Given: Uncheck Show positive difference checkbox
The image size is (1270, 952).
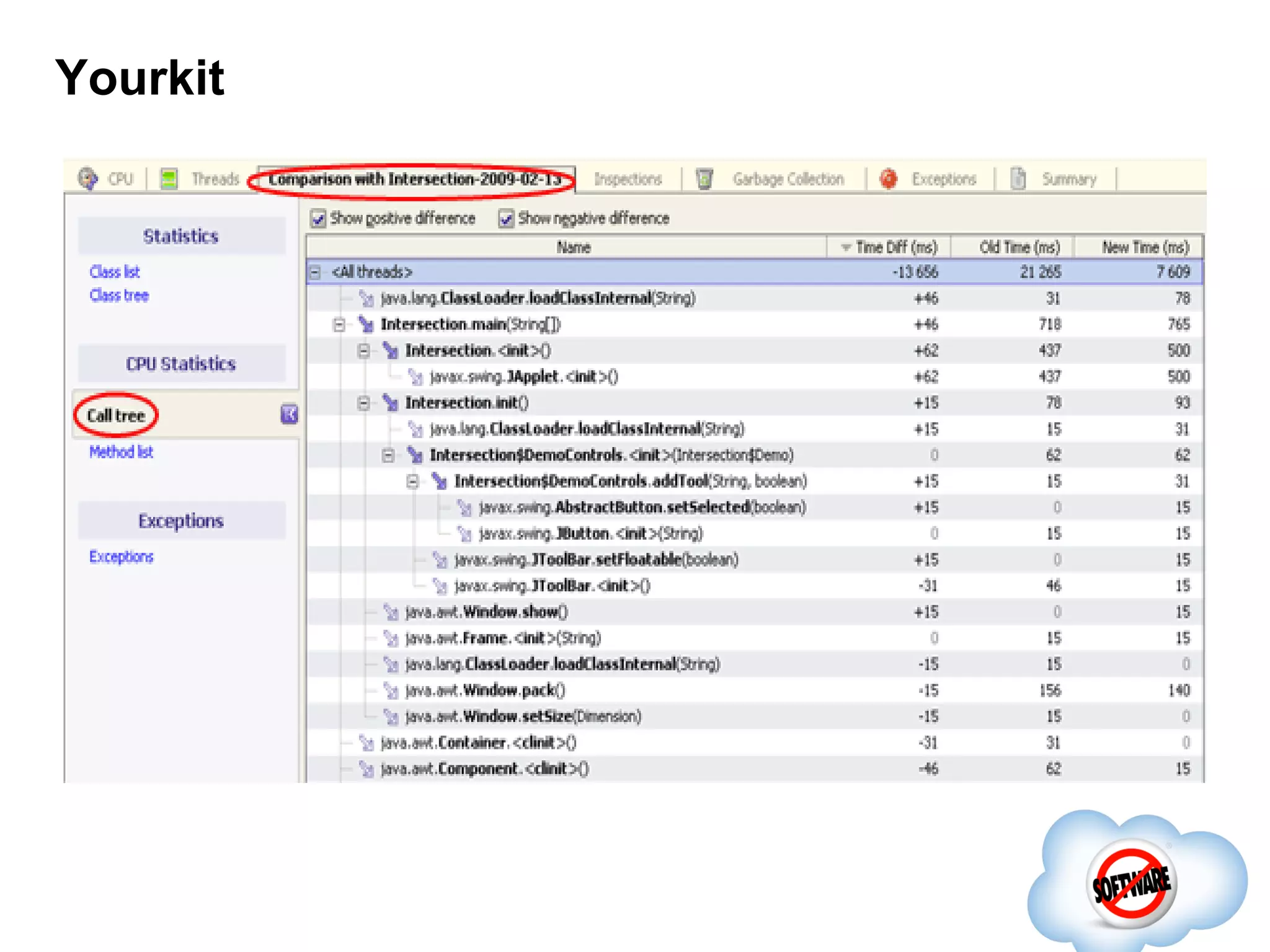Looking at the screenshot, I should pyautogui.click(x=318, y=218).
